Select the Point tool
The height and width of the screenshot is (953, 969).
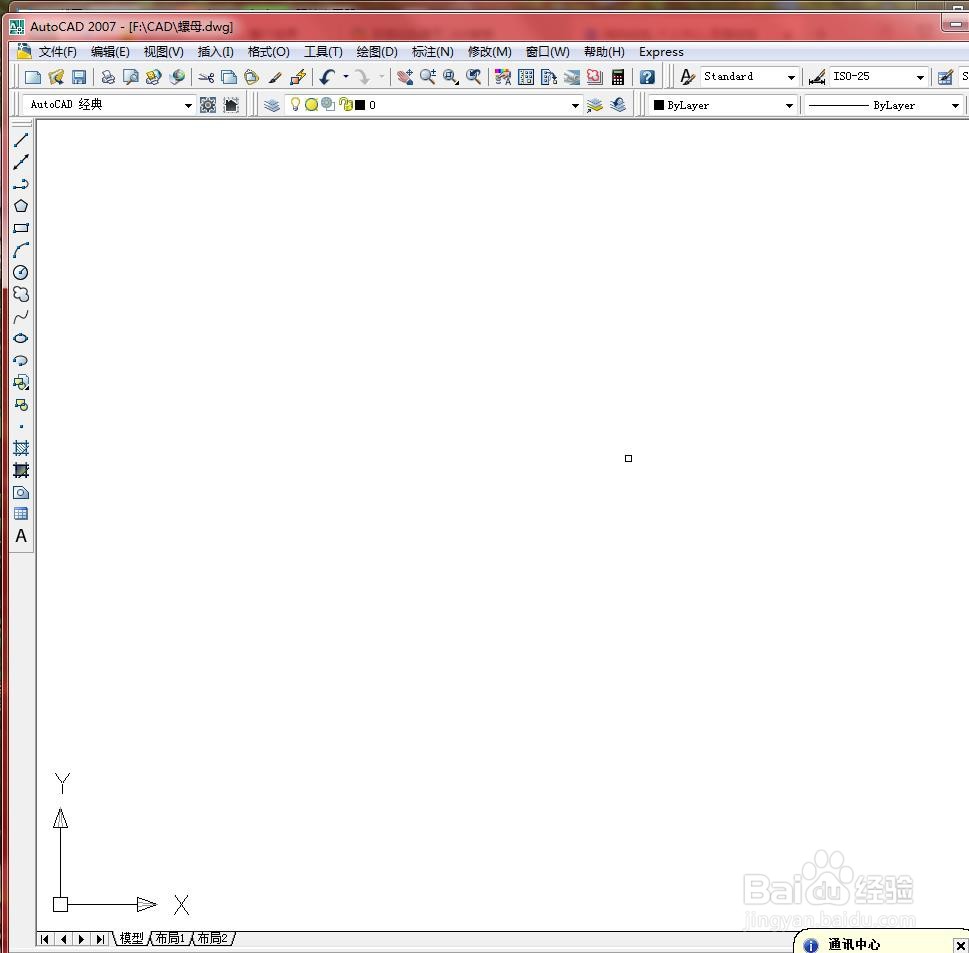[x=21, y=426]
